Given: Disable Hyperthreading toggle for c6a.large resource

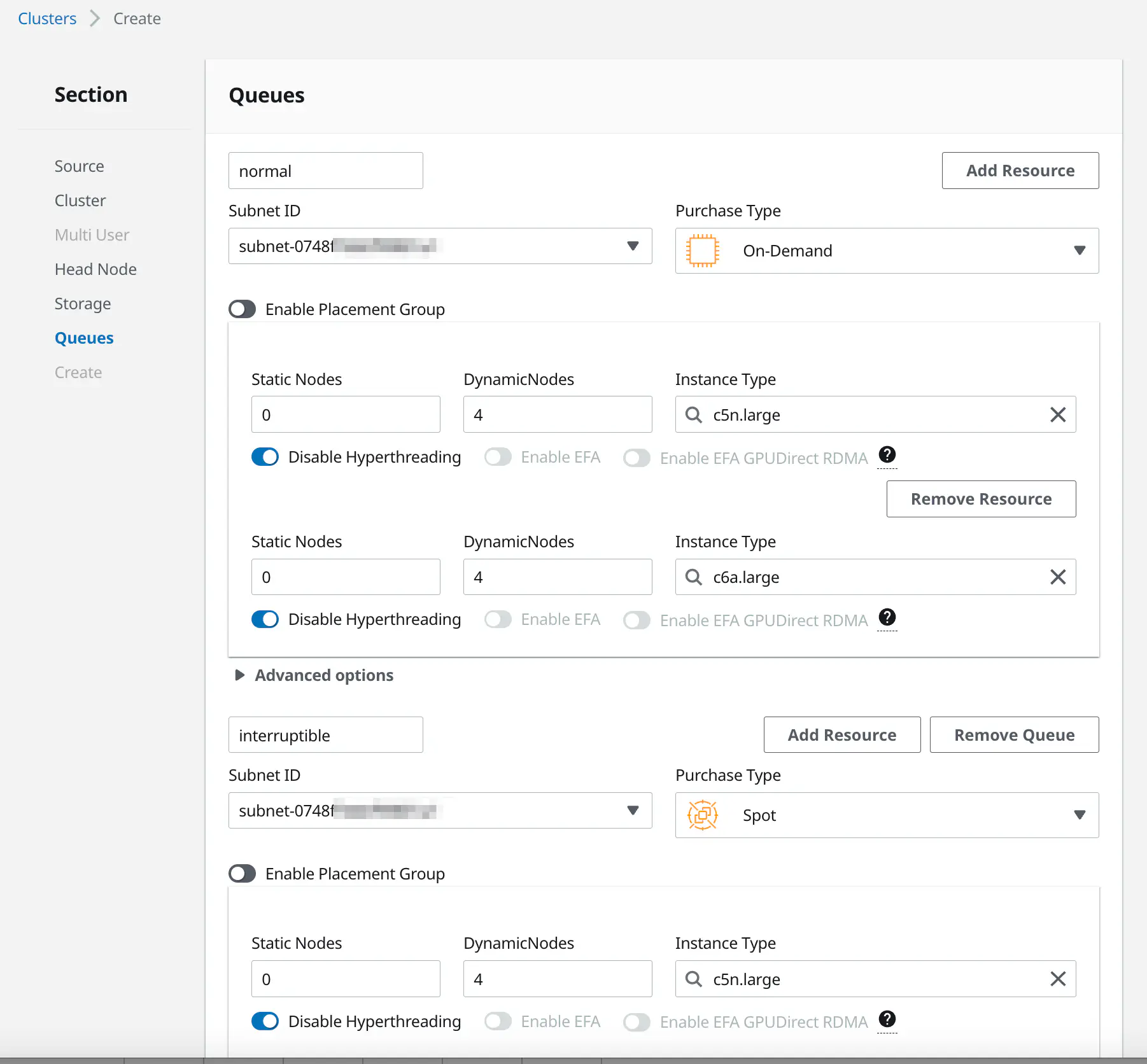Looking at the screenshot, I should 265,619.
